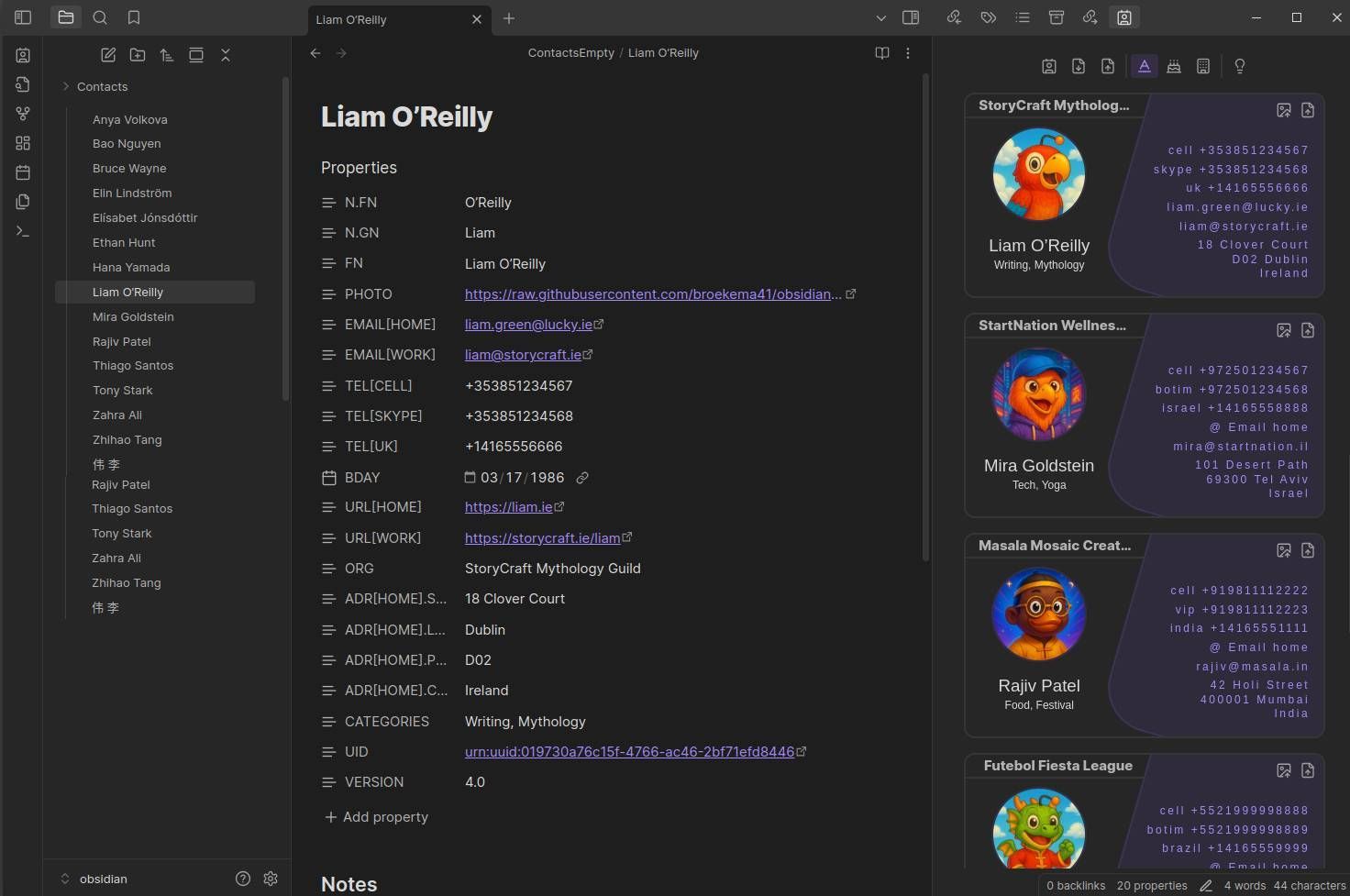Toggle sort contacts by birthday
This screenshot has height=896, width=1350.
click(1173, 66)
